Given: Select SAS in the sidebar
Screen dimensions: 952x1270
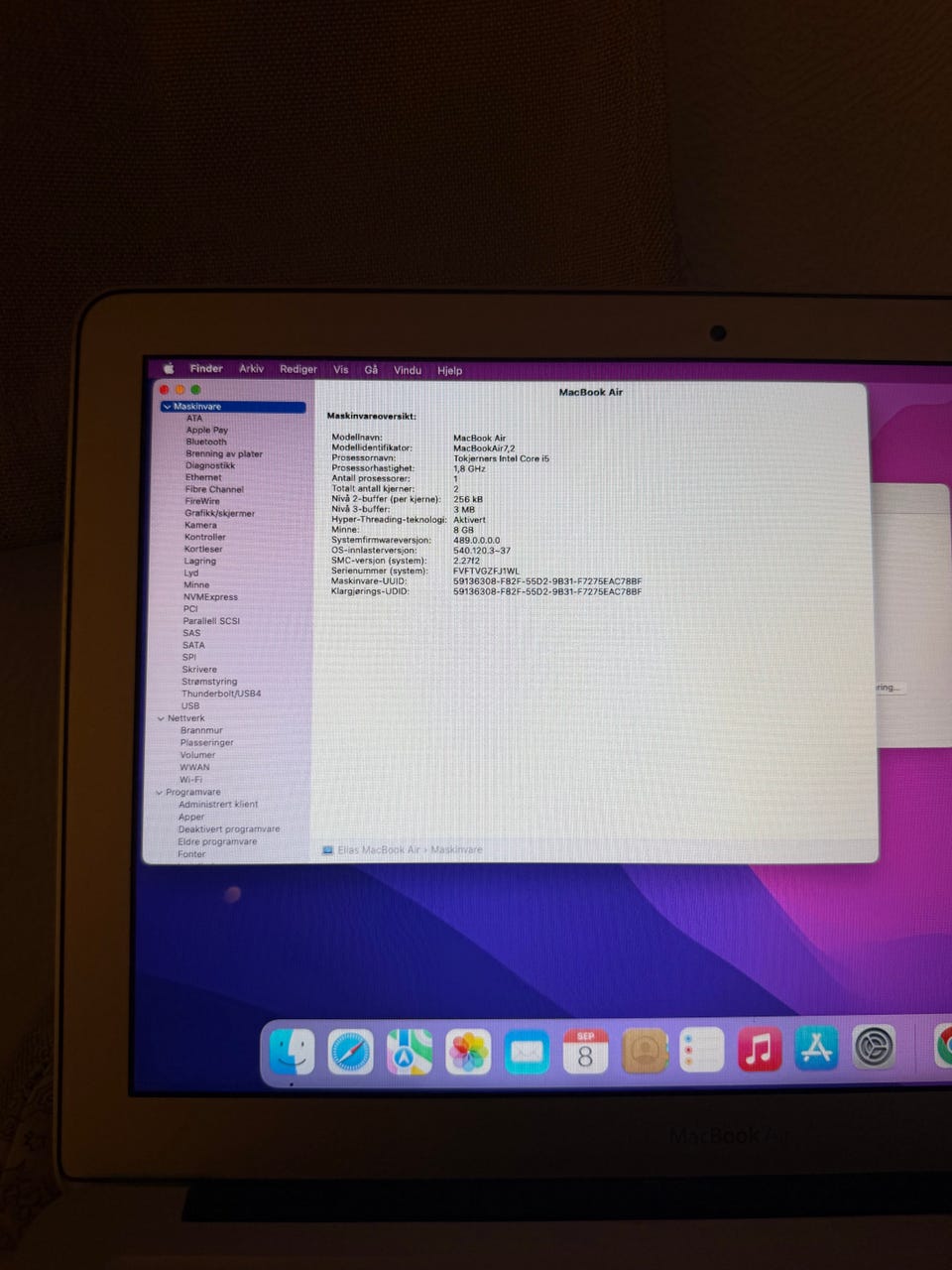Looking at the screenshot, I should tap(191, 633).
